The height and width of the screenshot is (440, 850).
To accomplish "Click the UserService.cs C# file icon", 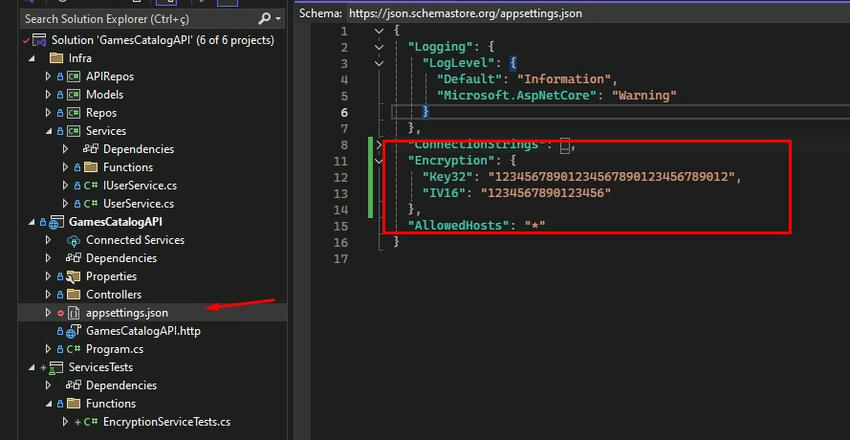I will 91,204.
